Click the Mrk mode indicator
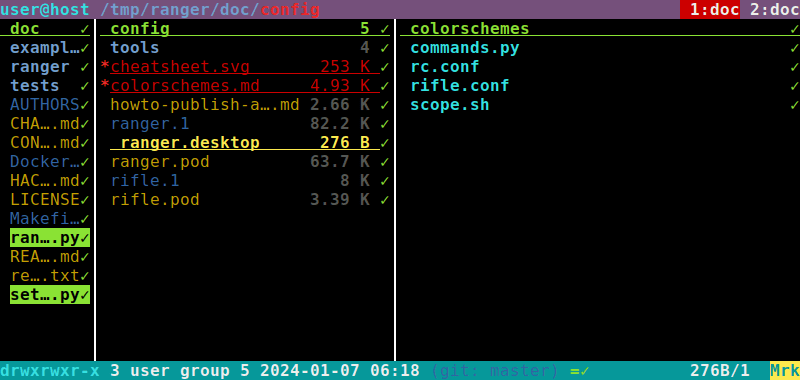This screenshot has width=800, height=380. 785,370
